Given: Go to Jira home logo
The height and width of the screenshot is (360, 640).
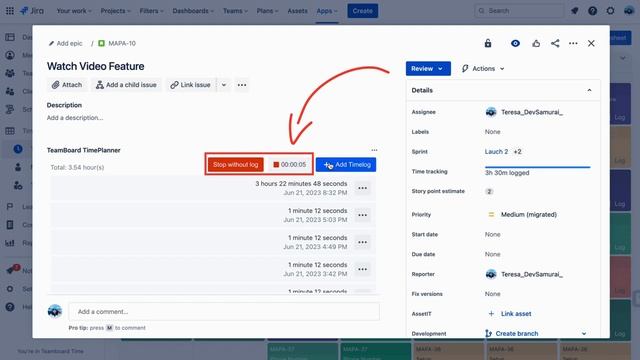Looking at the screenshot, I should click(32, 11).
